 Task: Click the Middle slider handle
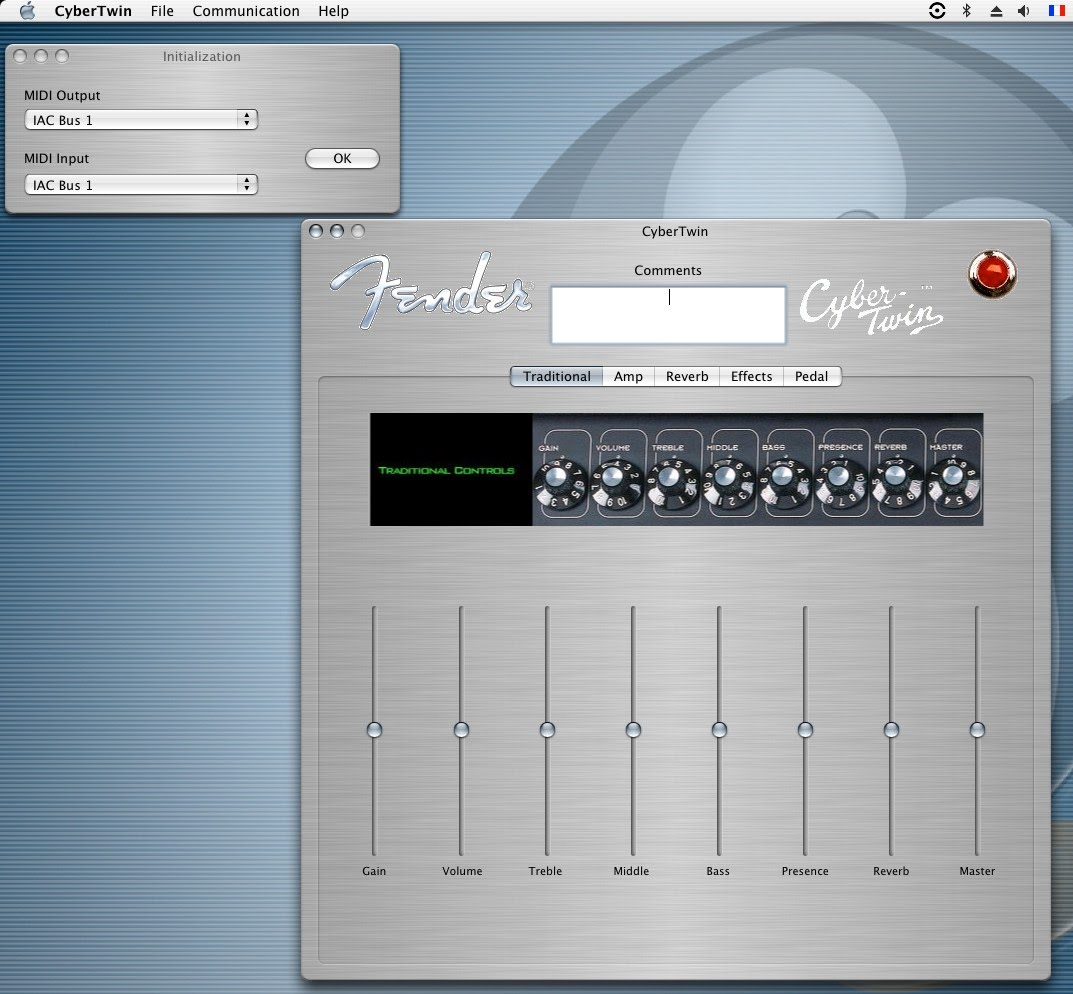(633, 730)
